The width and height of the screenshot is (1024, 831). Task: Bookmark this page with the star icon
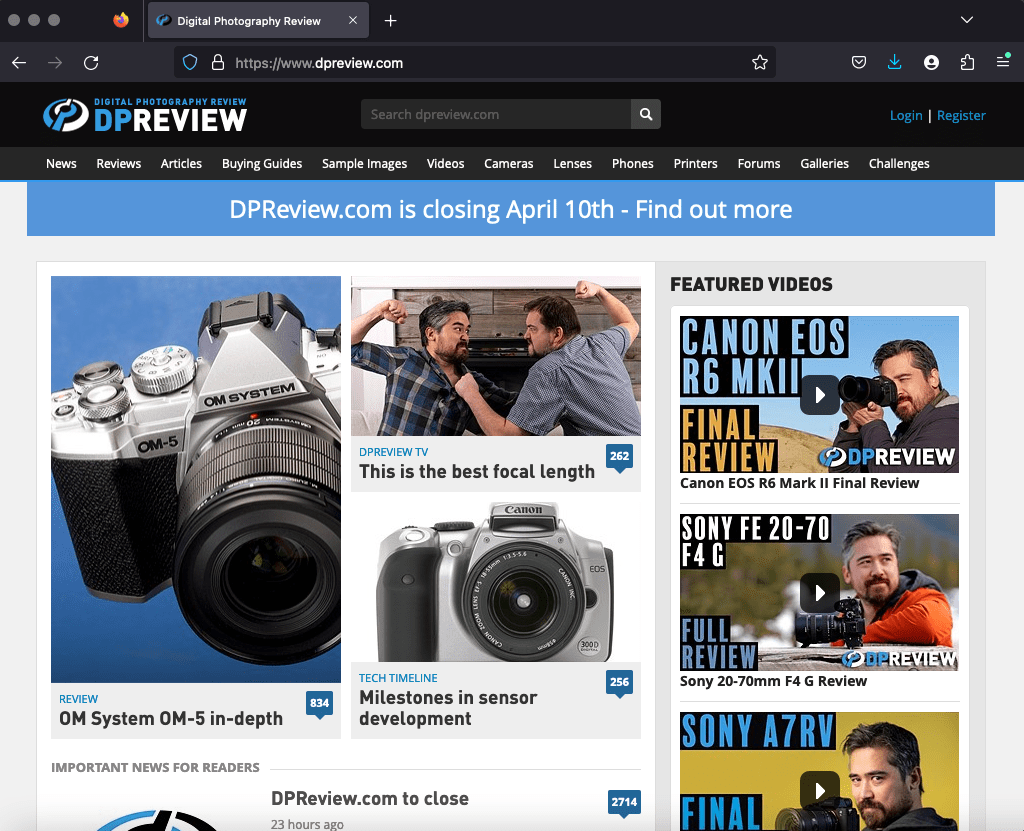point(760,62)
